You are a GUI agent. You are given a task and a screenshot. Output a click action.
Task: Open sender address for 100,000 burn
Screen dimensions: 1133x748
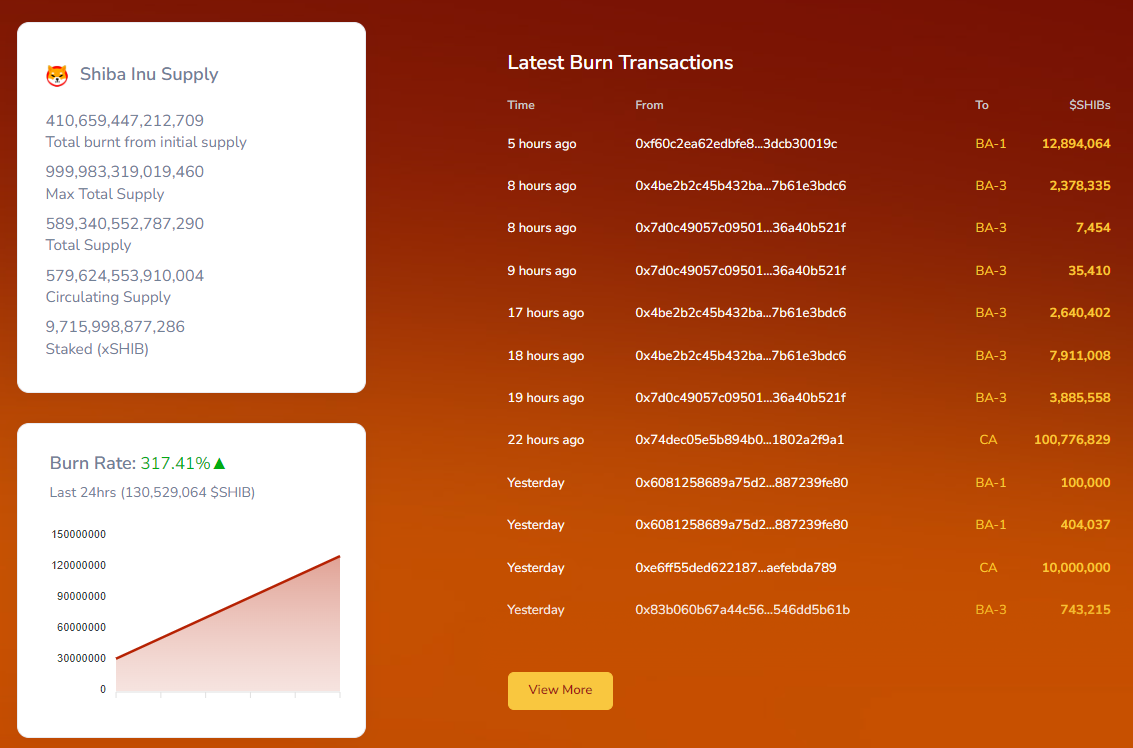[742, 483]
